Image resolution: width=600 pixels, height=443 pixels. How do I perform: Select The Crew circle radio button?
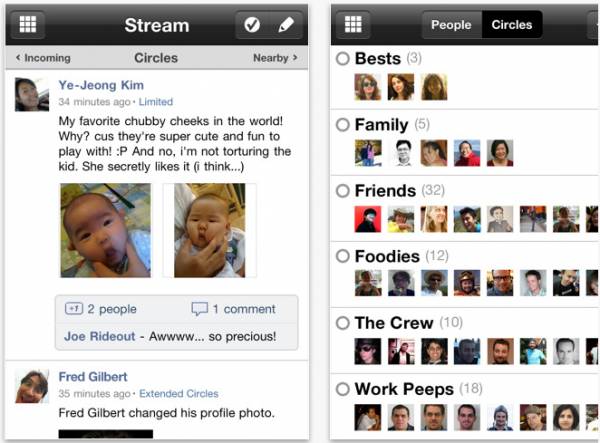pyautogui.click(x=342, y=323)
